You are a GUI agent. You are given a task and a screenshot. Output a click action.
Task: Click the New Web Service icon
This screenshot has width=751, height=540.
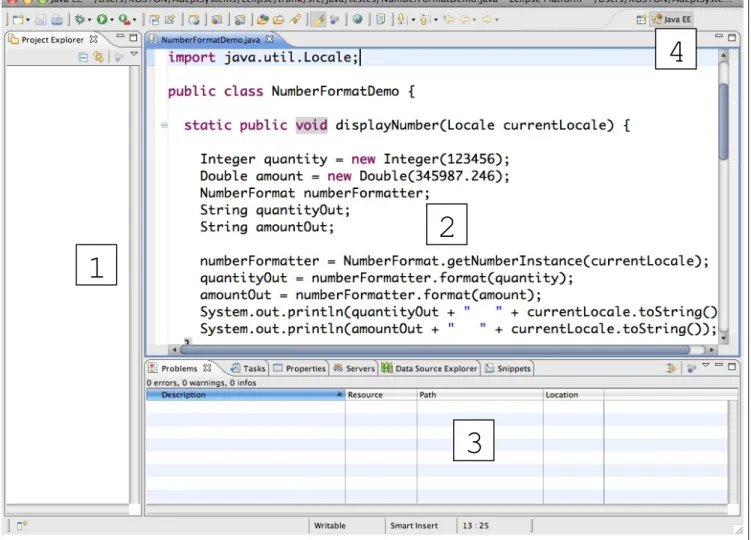[x=193, y=20]
